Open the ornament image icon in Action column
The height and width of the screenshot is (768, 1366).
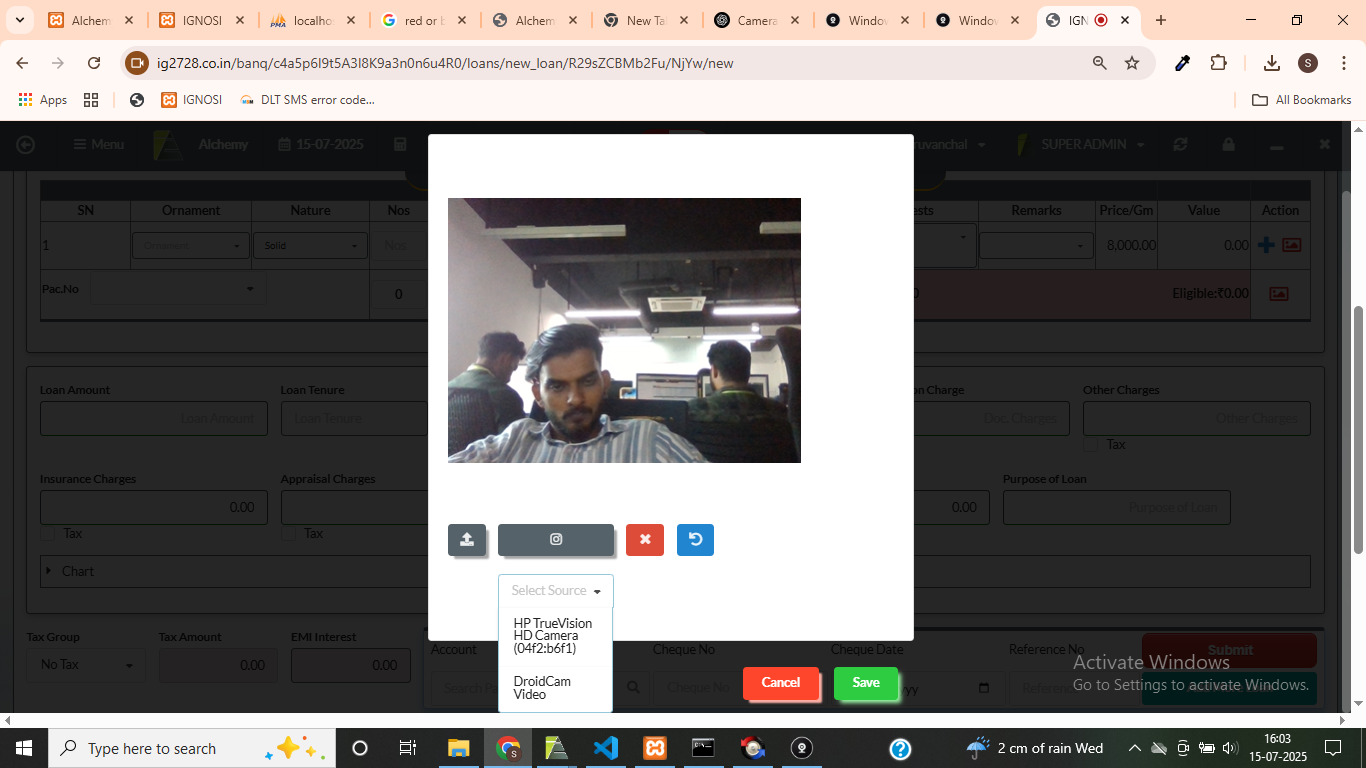point(1292,245)
